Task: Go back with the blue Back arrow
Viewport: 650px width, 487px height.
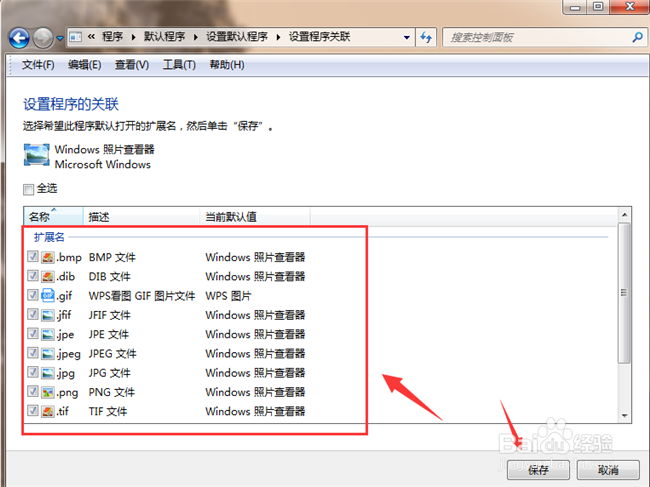Action: pos(19,38)
